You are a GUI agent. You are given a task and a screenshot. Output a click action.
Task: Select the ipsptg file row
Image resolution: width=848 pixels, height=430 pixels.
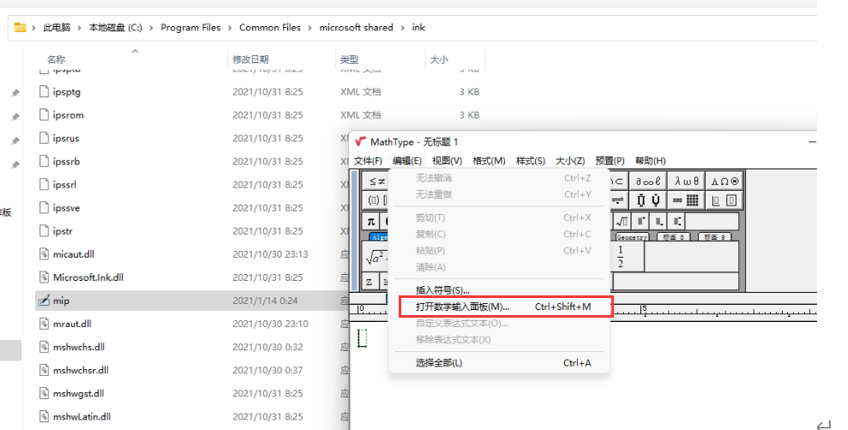[260, 92]
